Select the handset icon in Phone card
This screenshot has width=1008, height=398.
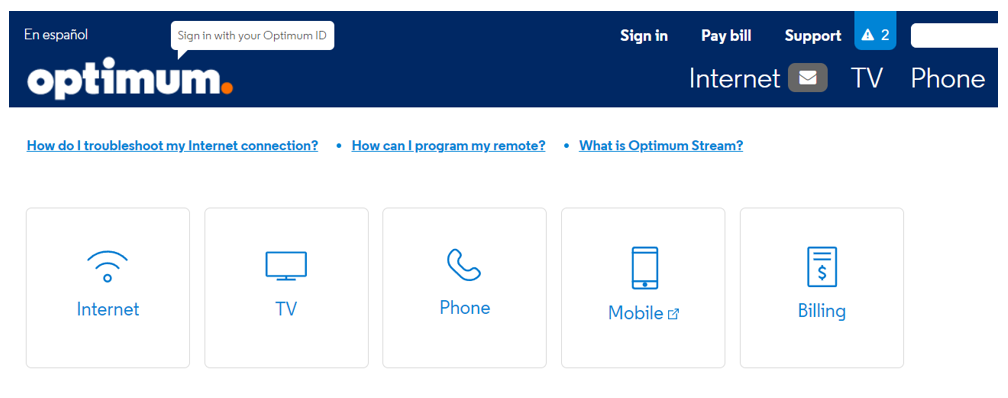464,265
